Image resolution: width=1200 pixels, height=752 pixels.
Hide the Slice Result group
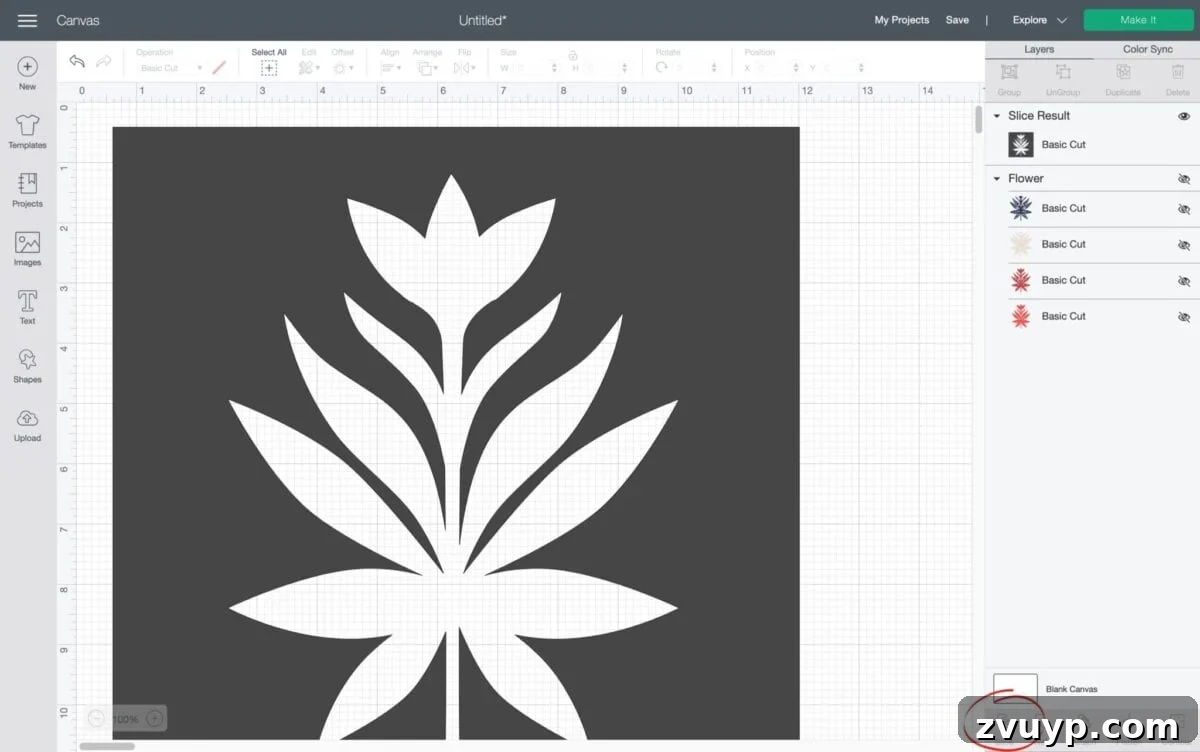tap(1184, 116)
